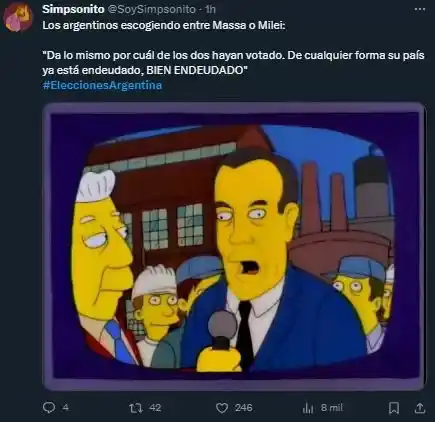The width and height of the screenshot is (435, 422).
Task: Open the @SoySimpsonito handle link
Action: point(152,10)
